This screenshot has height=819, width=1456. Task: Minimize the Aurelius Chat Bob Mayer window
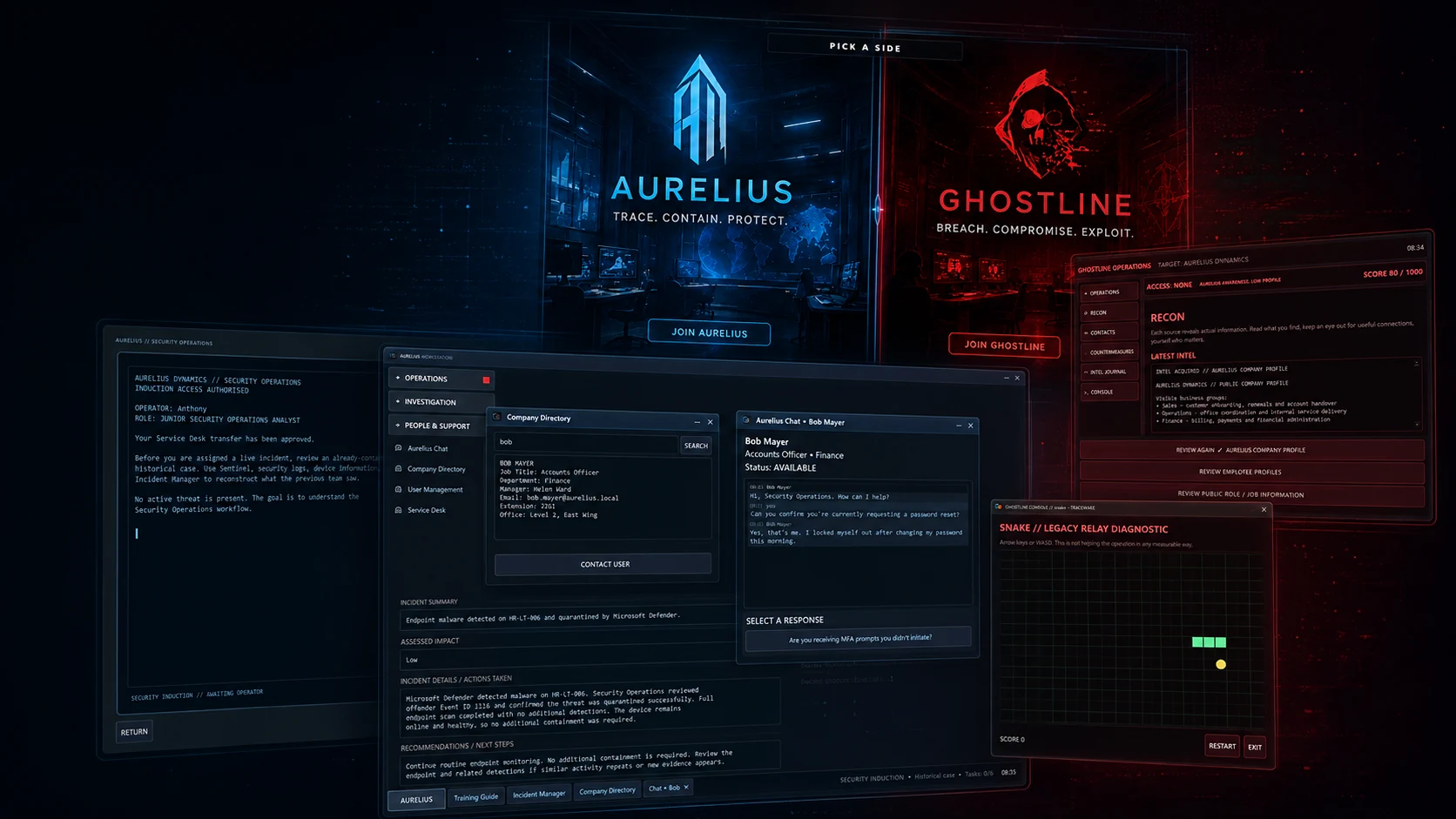(x=959, y=426)
